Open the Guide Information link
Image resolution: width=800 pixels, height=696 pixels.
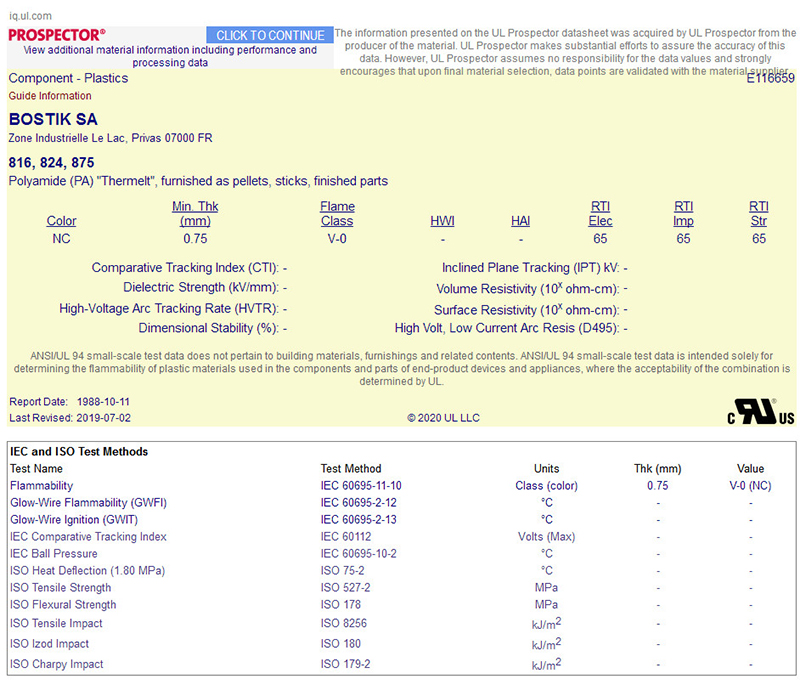pyautogui.click(x=50, y=96)
